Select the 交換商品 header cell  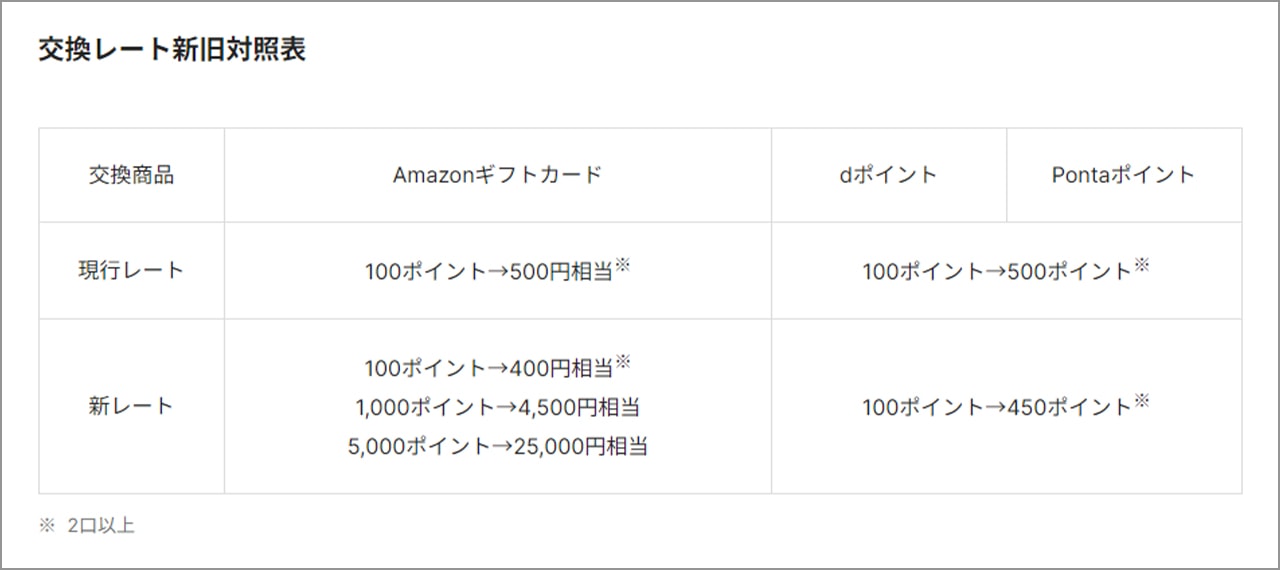point(131,175)
